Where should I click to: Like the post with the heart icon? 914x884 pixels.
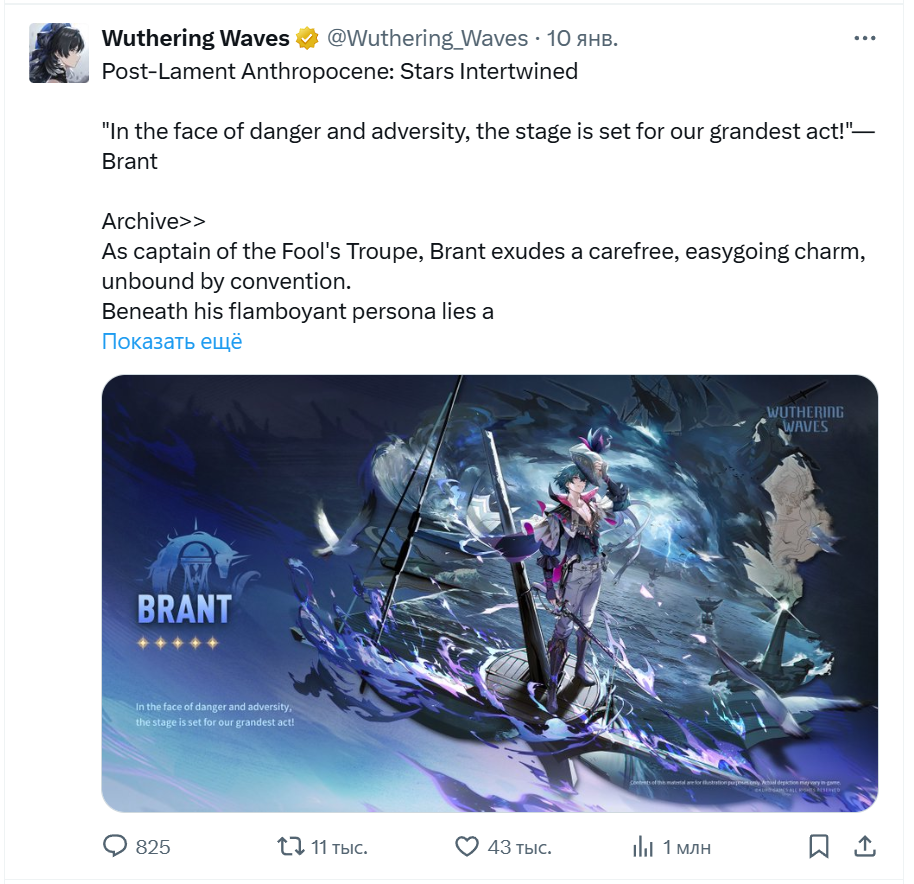click(x=466, y=846)
